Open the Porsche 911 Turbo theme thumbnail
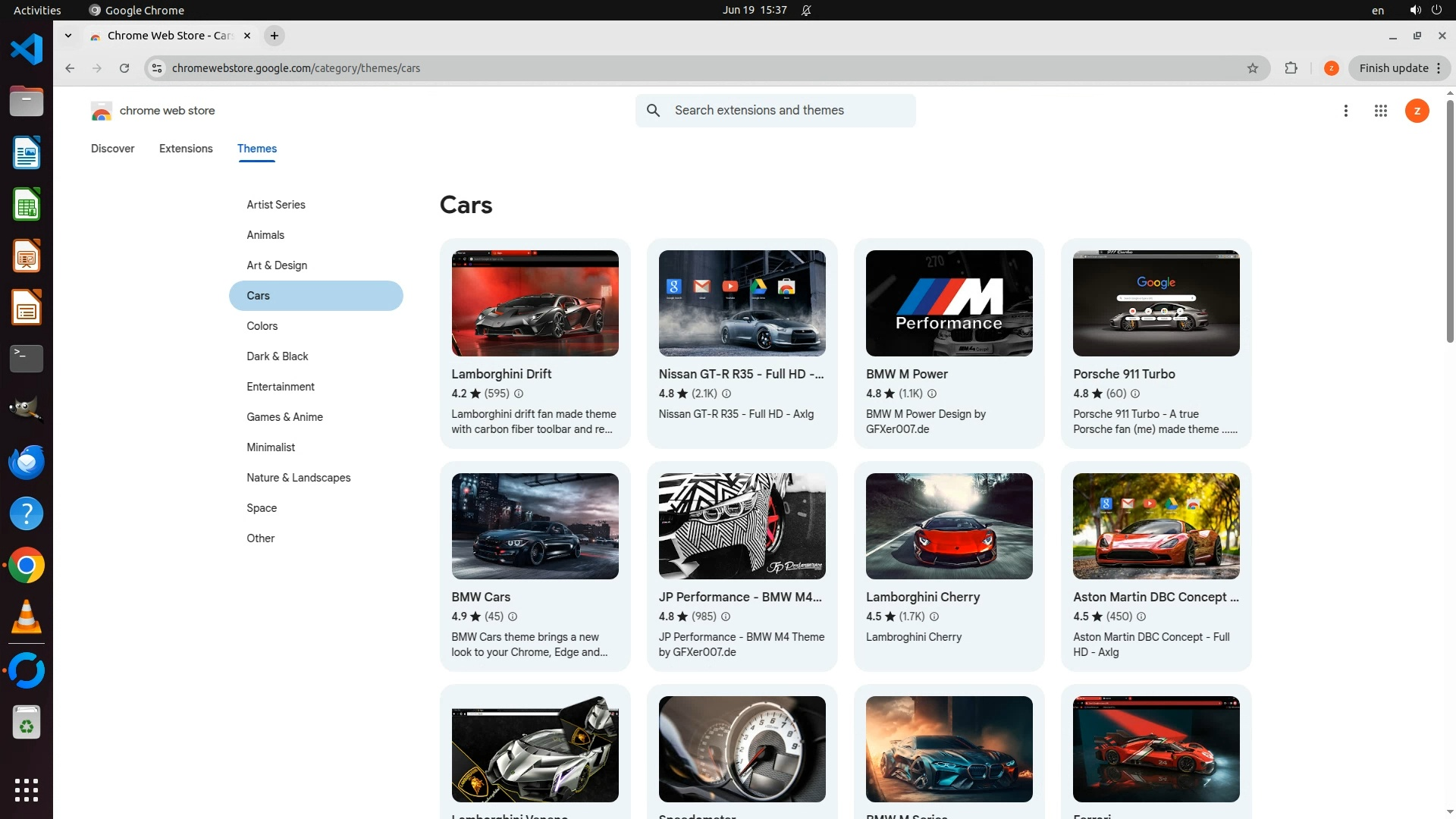 click(1156, 303)
